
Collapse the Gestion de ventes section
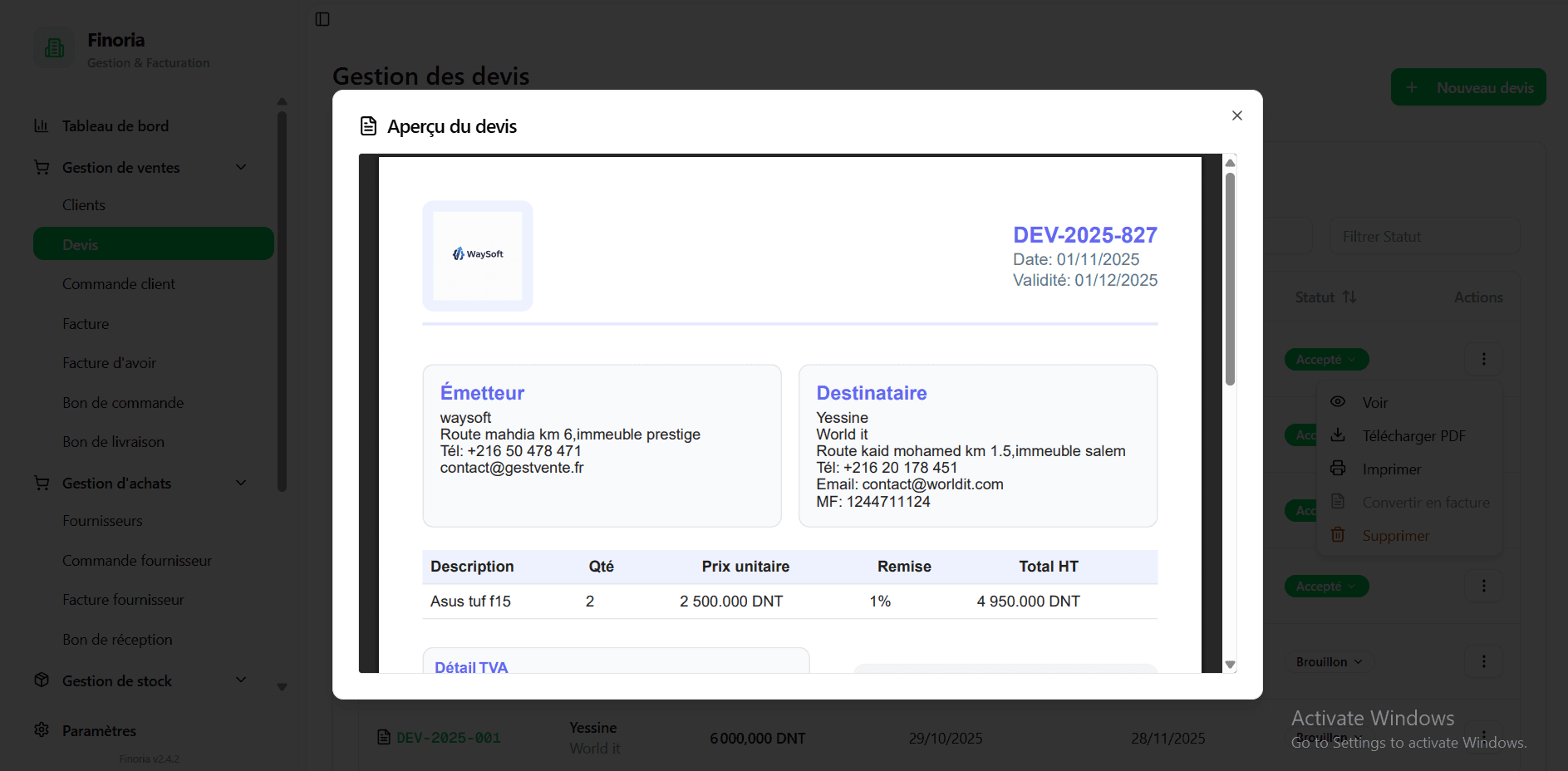[241, 167]
